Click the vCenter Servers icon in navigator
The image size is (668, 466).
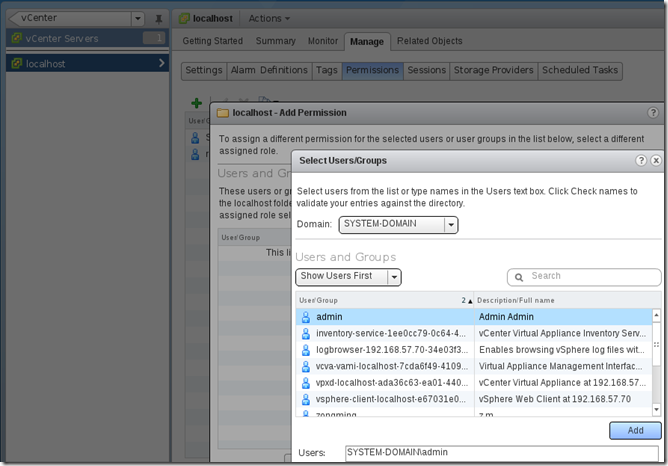click(x=16, y=38)
